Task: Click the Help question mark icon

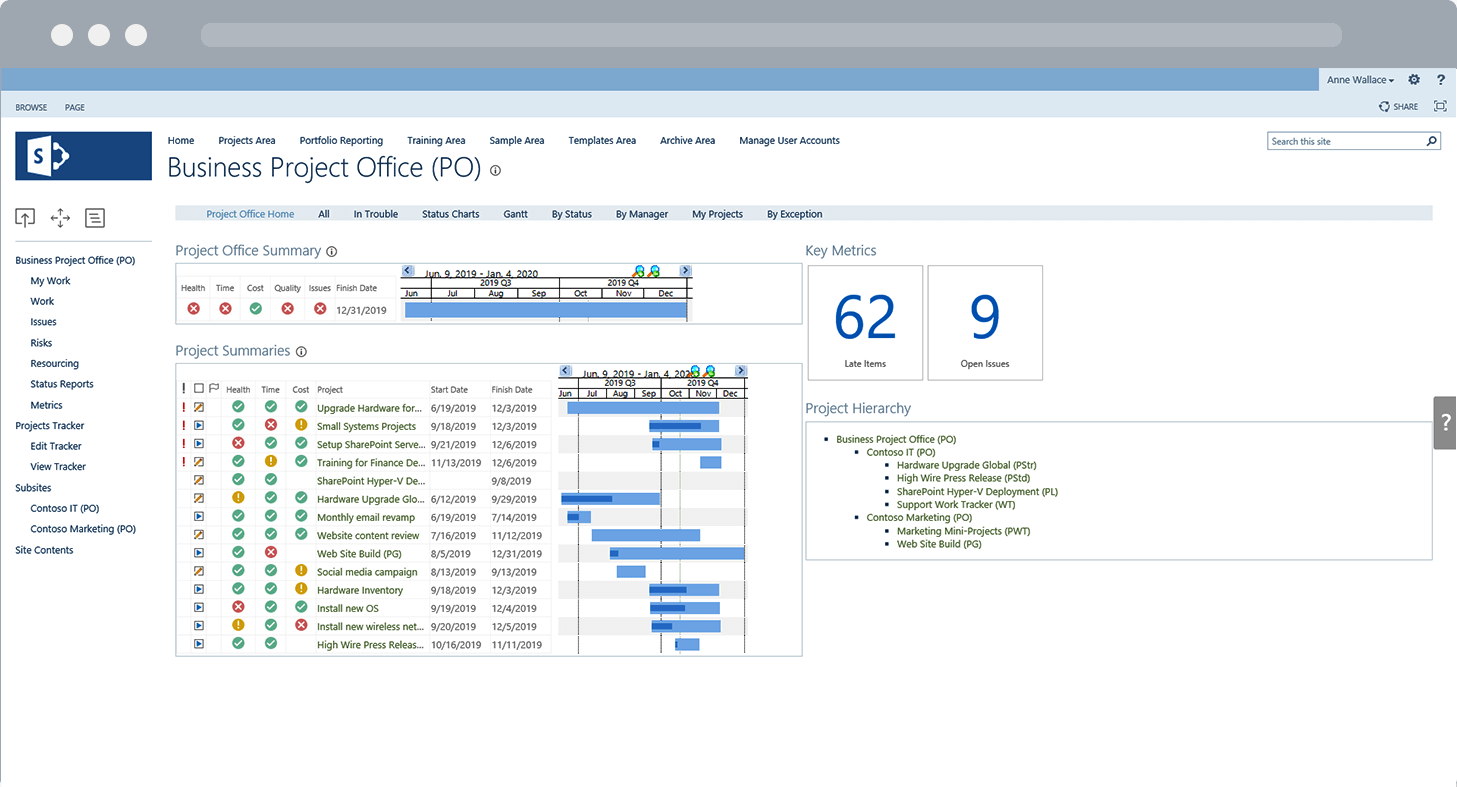Action: pyautogui.click(x=1441, y=79)
